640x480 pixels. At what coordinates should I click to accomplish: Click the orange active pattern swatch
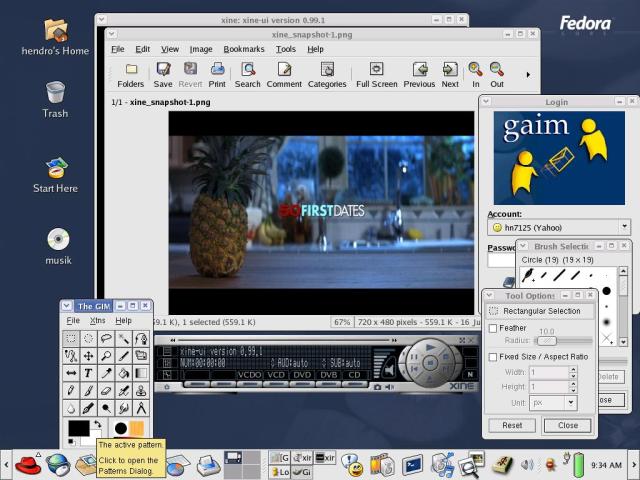click(x=137, y=429)
